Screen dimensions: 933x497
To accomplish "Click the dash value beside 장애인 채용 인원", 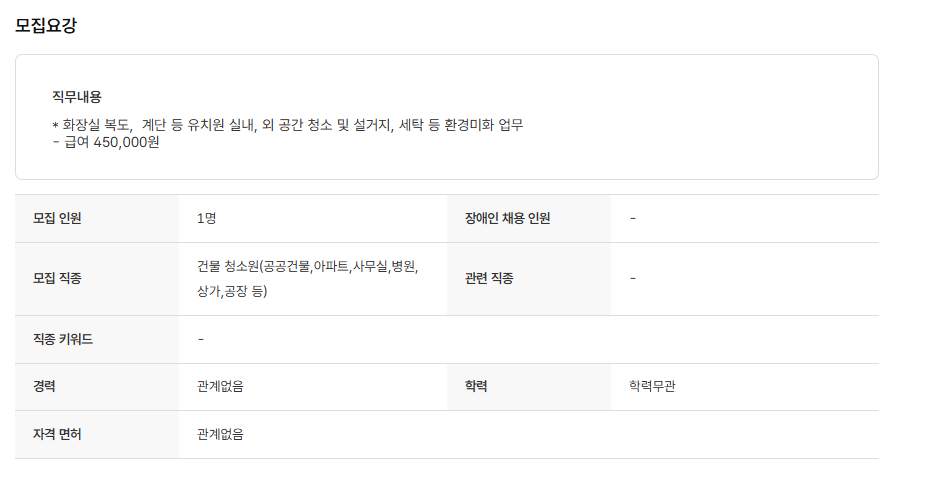I will pyautogui.click(x=633, y=218).
